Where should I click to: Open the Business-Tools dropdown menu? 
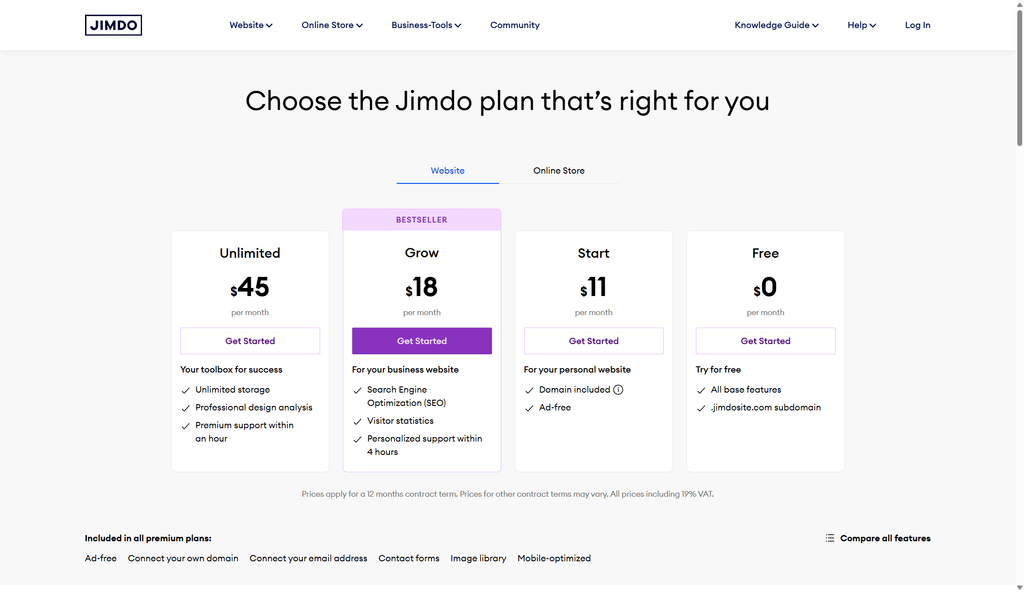coord(425,25)
